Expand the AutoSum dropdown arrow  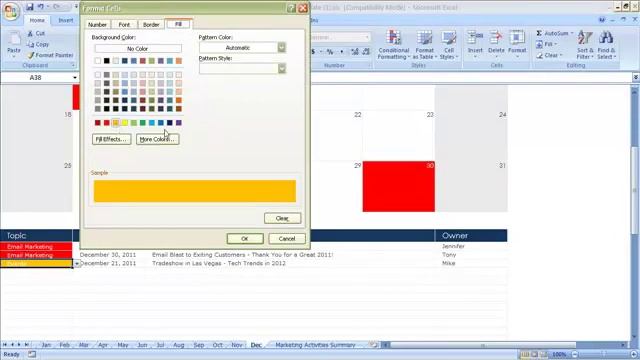(572, 33)
